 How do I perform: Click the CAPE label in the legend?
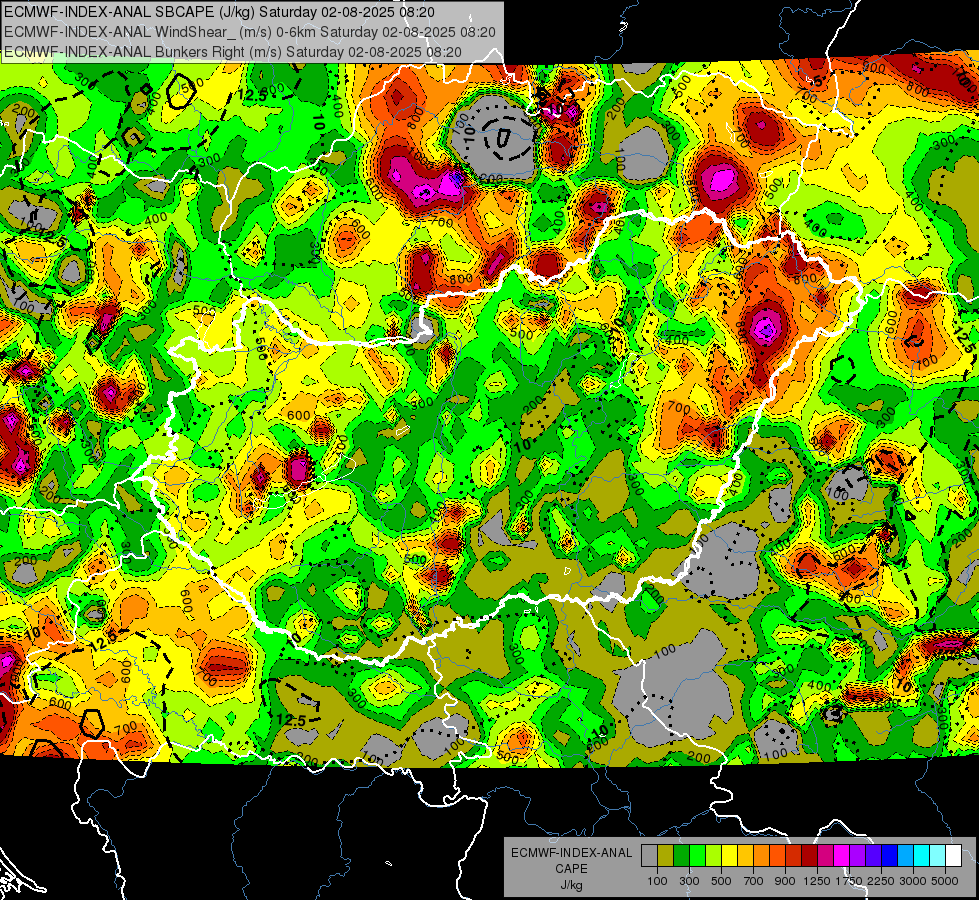coord(571,869)
